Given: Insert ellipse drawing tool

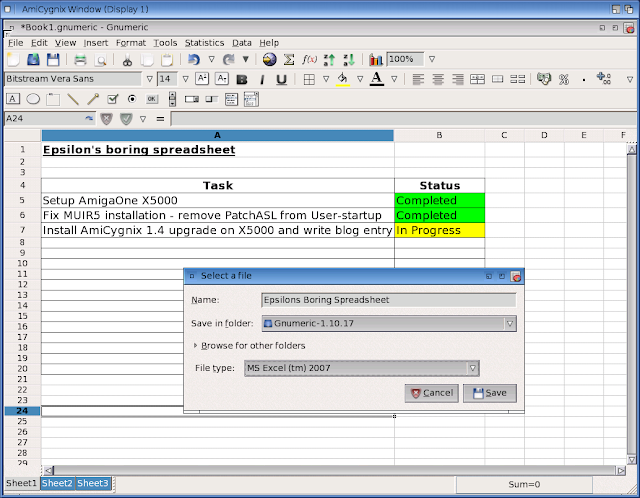Looking at the screenshot, I should point(33,99).
